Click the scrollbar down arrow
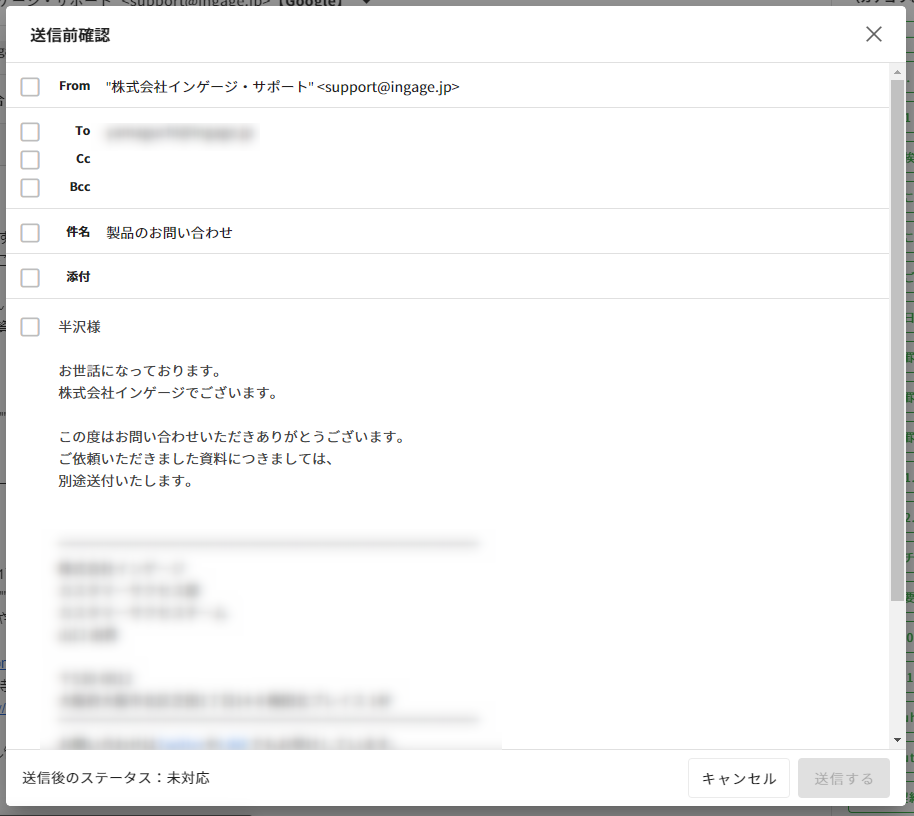 click(x=897, y=739)
